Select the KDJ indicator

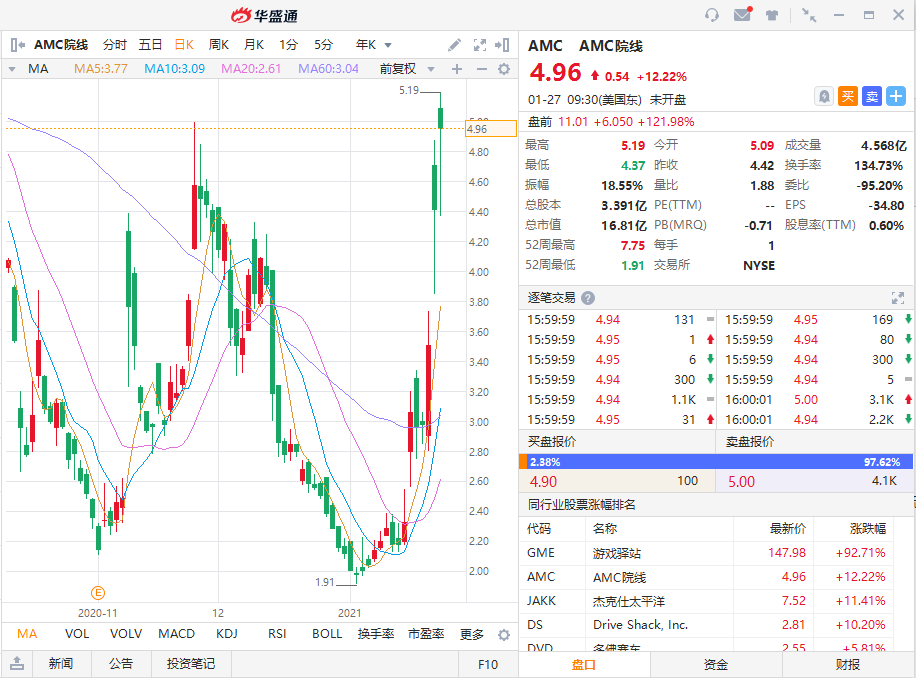click(x=227, y=634)
